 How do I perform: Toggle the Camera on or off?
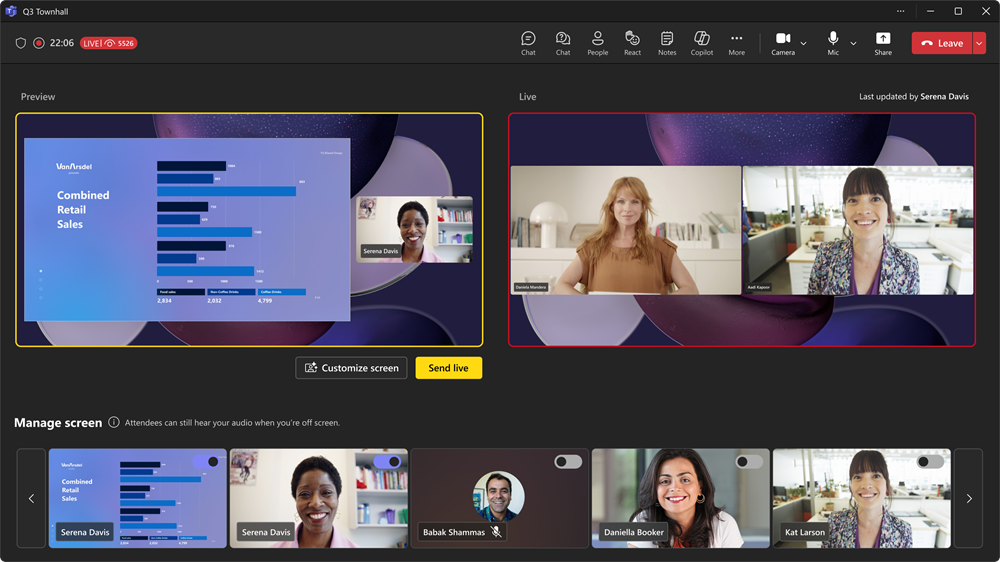point(783,43)
